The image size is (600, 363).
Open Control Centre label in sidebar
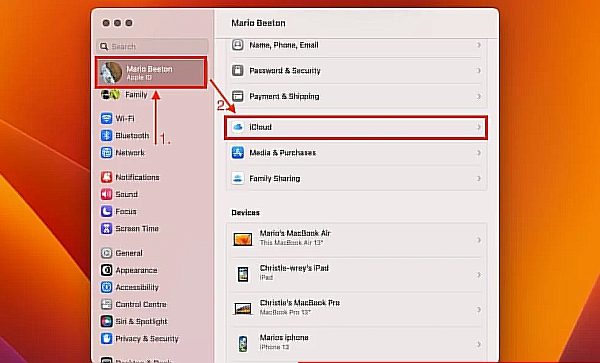[141, 304]
